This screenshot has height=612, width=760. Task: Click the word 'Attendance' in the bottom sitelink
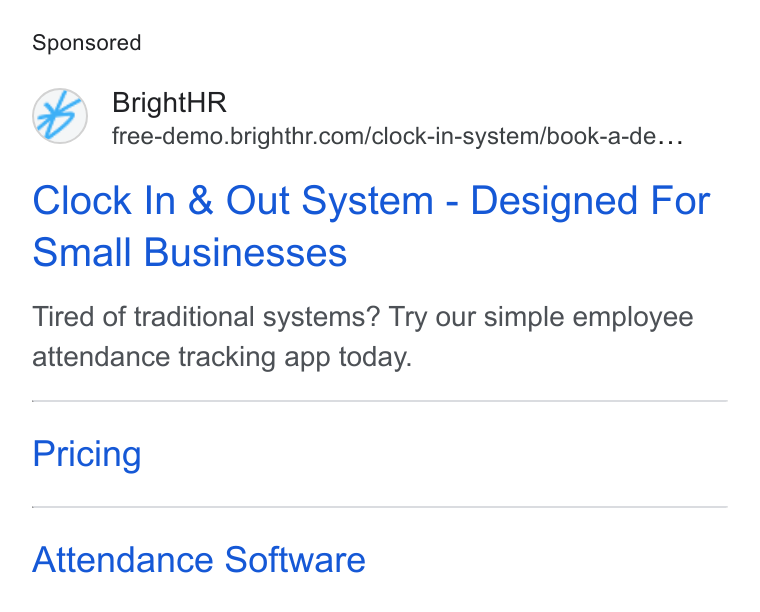tap(123, 560)
